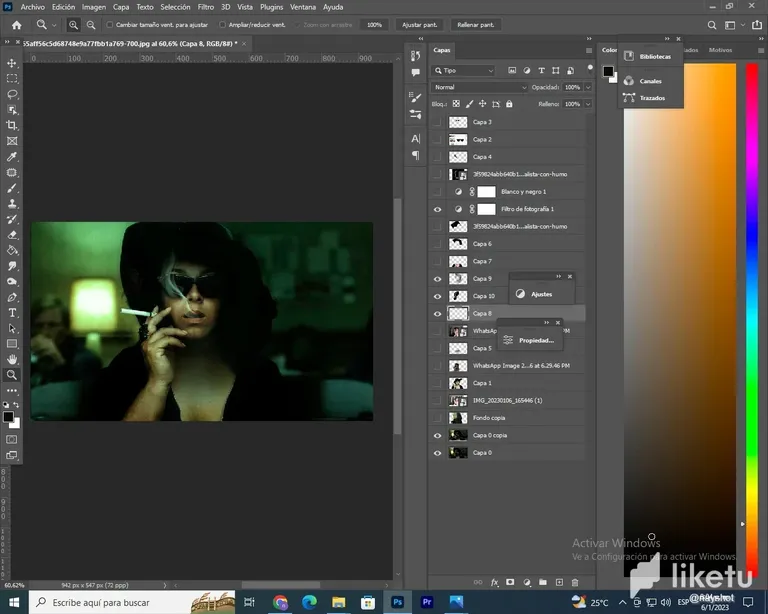Enable 'Cambiar tamaño vent. para ajustar' checkbox
This screenshot has height=614, width=768.
tap(109, 25)
